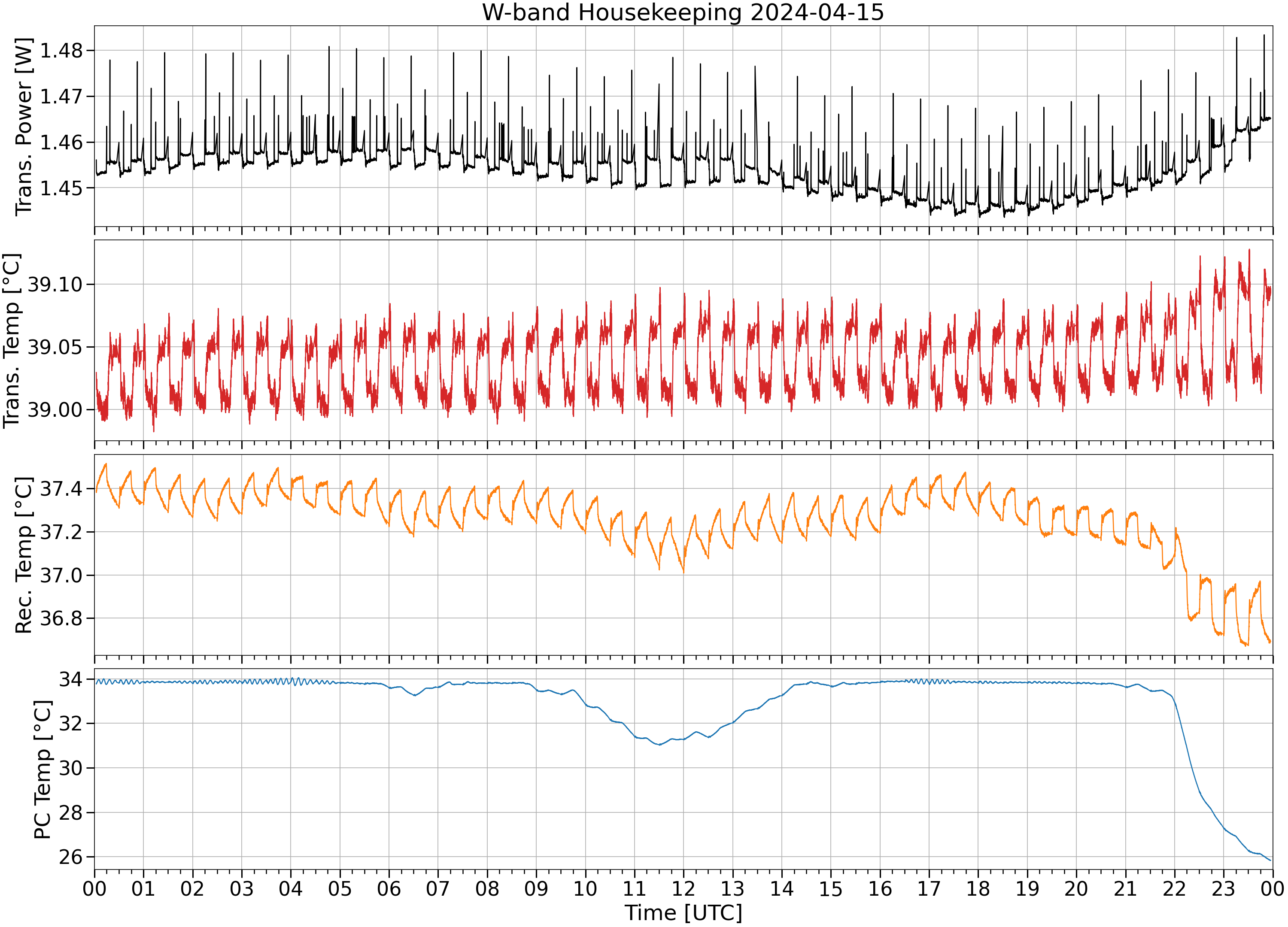Click the 12 hour tick label
1288x927 pixels.
[x=683, y=889]
